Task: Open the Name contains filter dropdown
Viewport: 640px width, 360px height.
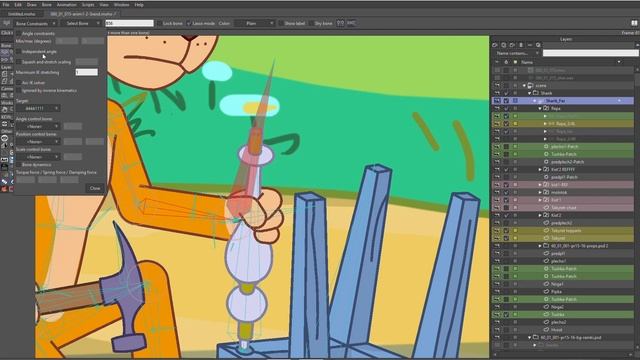Action: coord(518,53)
